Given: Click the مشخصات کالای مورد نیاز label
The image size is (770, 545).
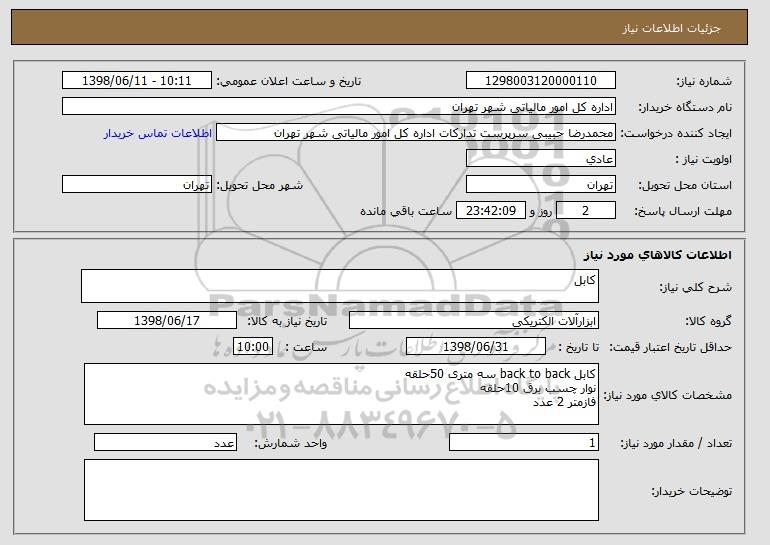Looking at the screenshot, I should (x=667, y=395).
